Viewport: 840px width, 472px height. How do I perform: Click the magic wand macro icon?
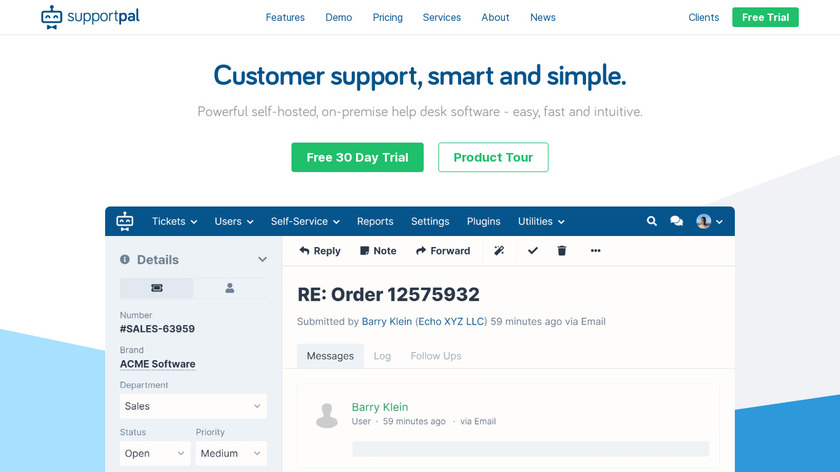[499, 251]
